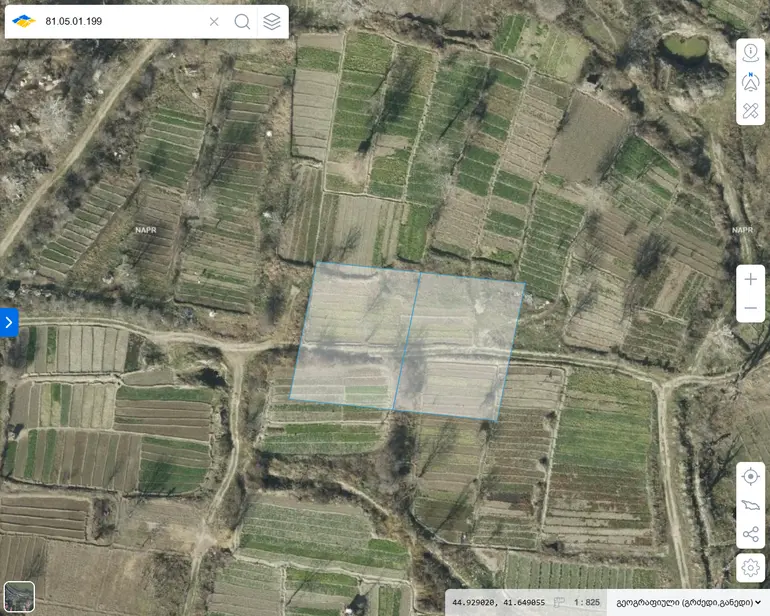Activate the identify info pin tool
Screen dimensions: 770x616
[750, 52]
